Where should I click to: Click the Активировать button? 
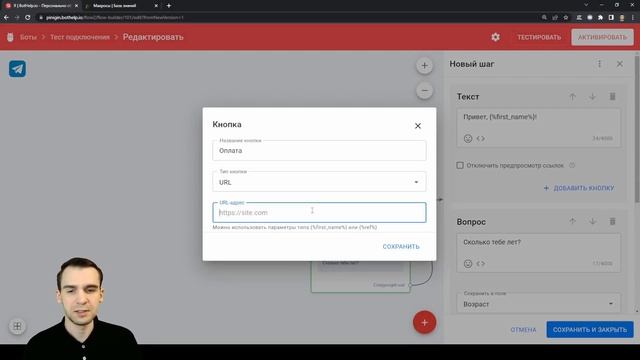point(602,37)
